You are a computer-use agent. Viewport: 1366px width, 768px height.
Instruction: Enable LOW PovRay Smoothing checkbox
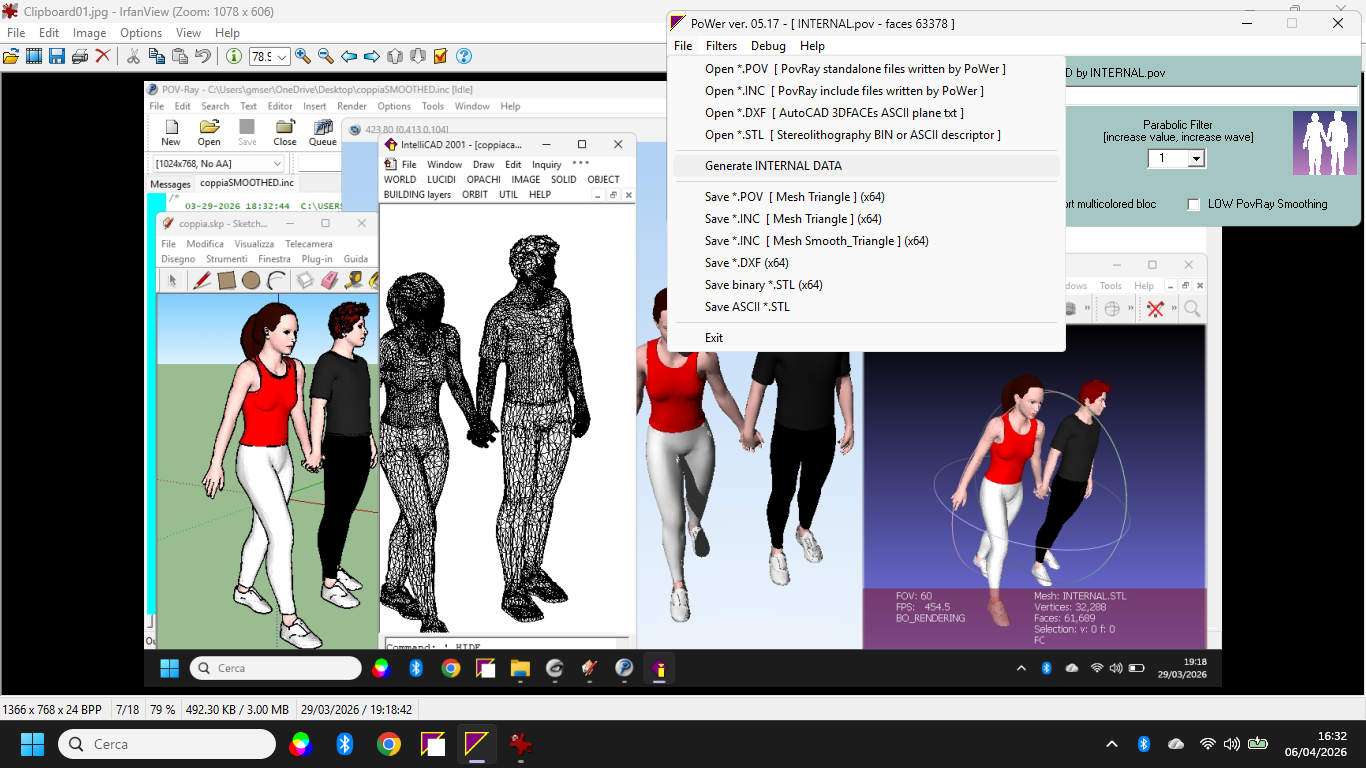pyautogui.click(x=1193, y=204)
